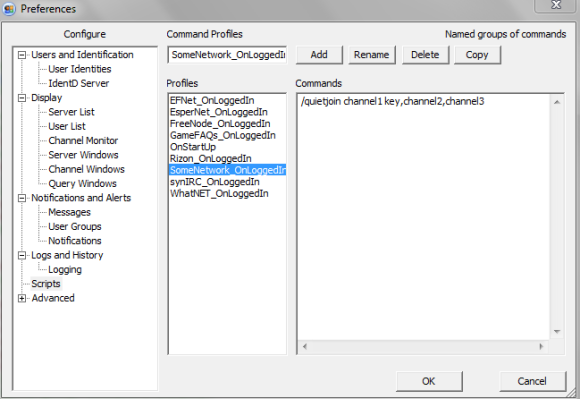Open IdentD Server settings
Image resolution: width=580 pixels, height=399 pixels.
pyautogui.click(x=78, y=84)
